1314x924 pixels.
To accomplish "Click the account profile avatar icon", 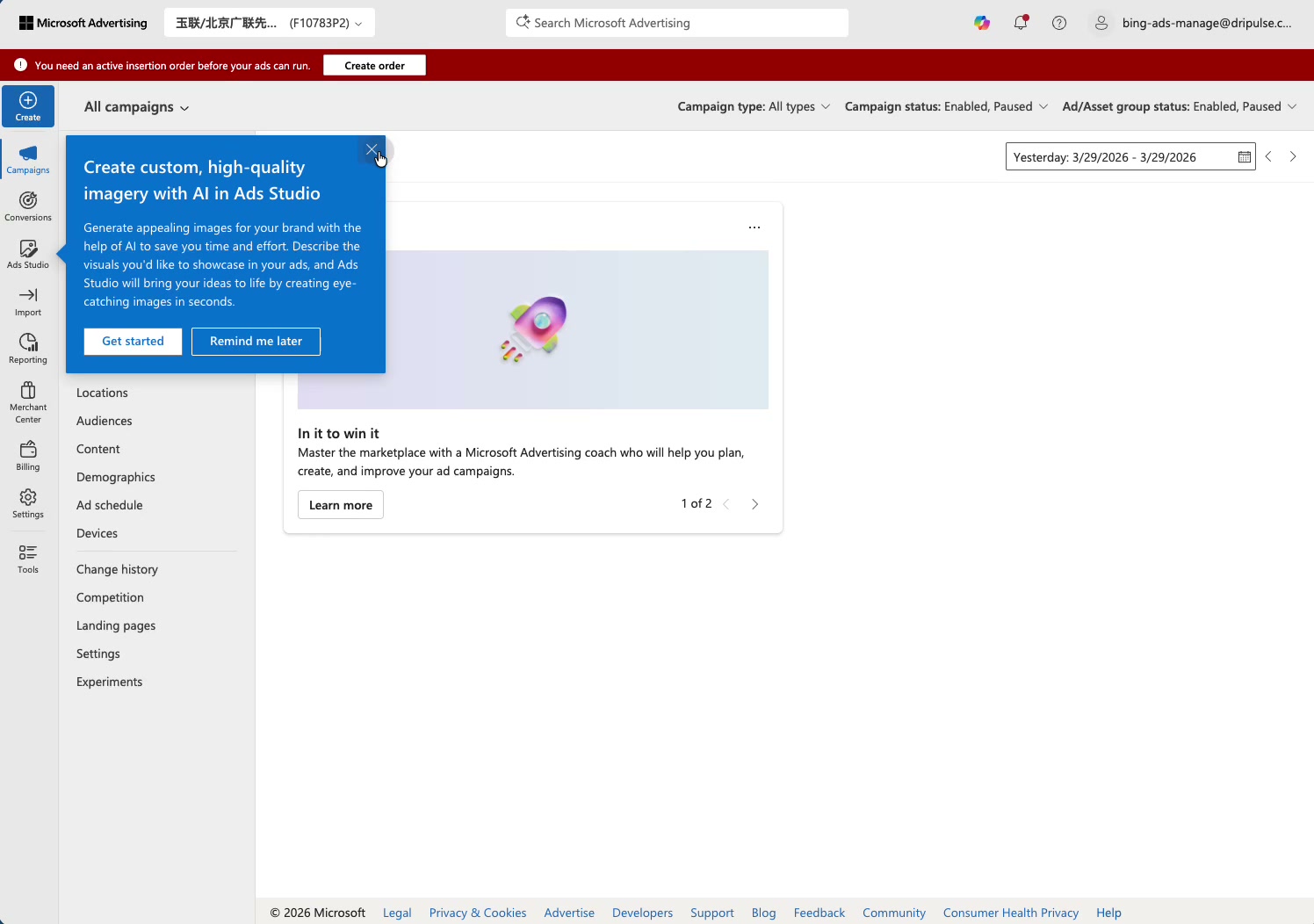I will coord(1101,23).
